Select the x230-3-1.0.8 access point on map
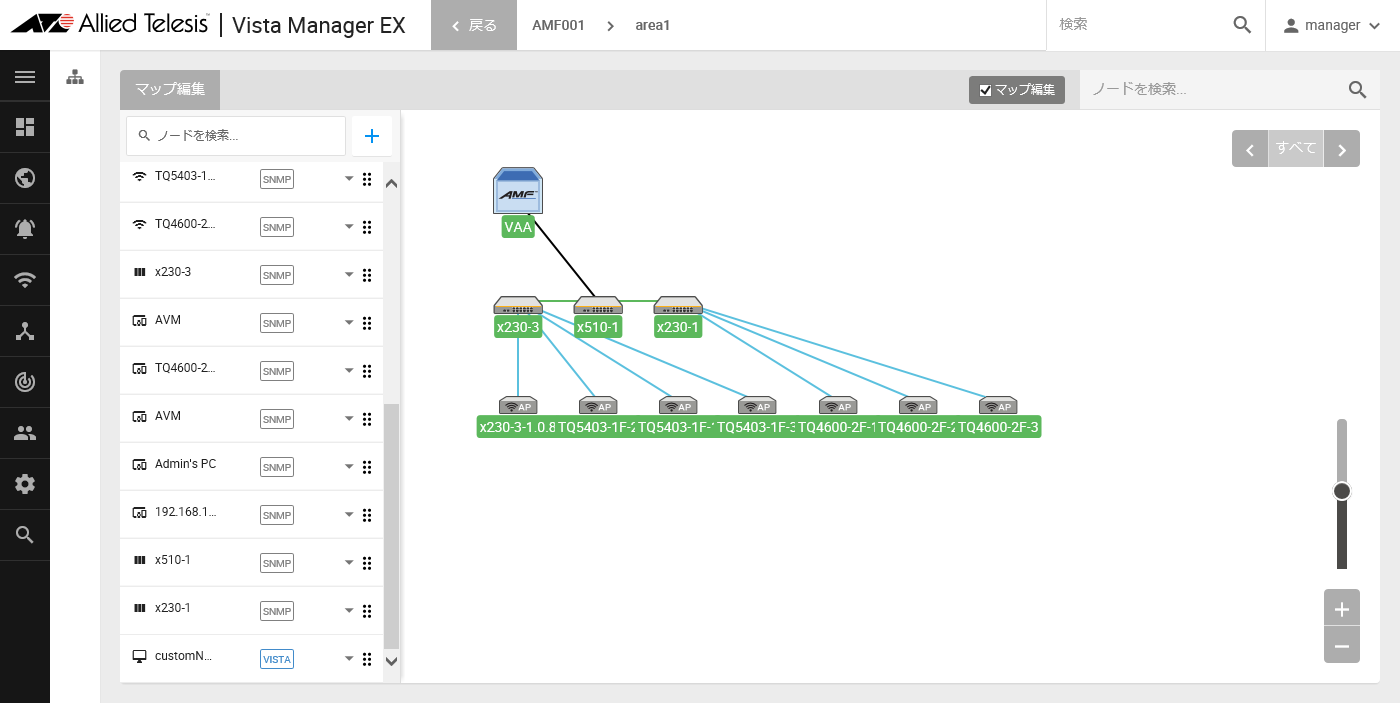The width and height of the screenshot is (1400, 703). pos(518,405)
